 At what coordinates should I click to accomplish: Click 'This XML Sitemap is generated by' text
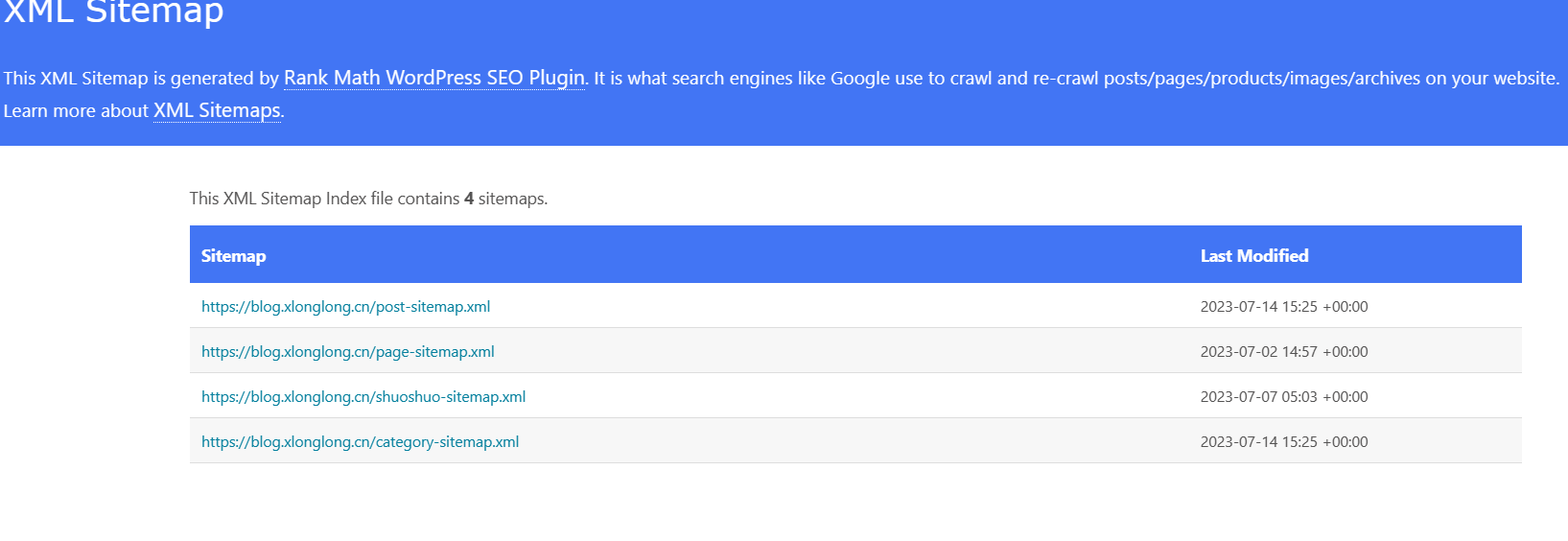(141, 79)
